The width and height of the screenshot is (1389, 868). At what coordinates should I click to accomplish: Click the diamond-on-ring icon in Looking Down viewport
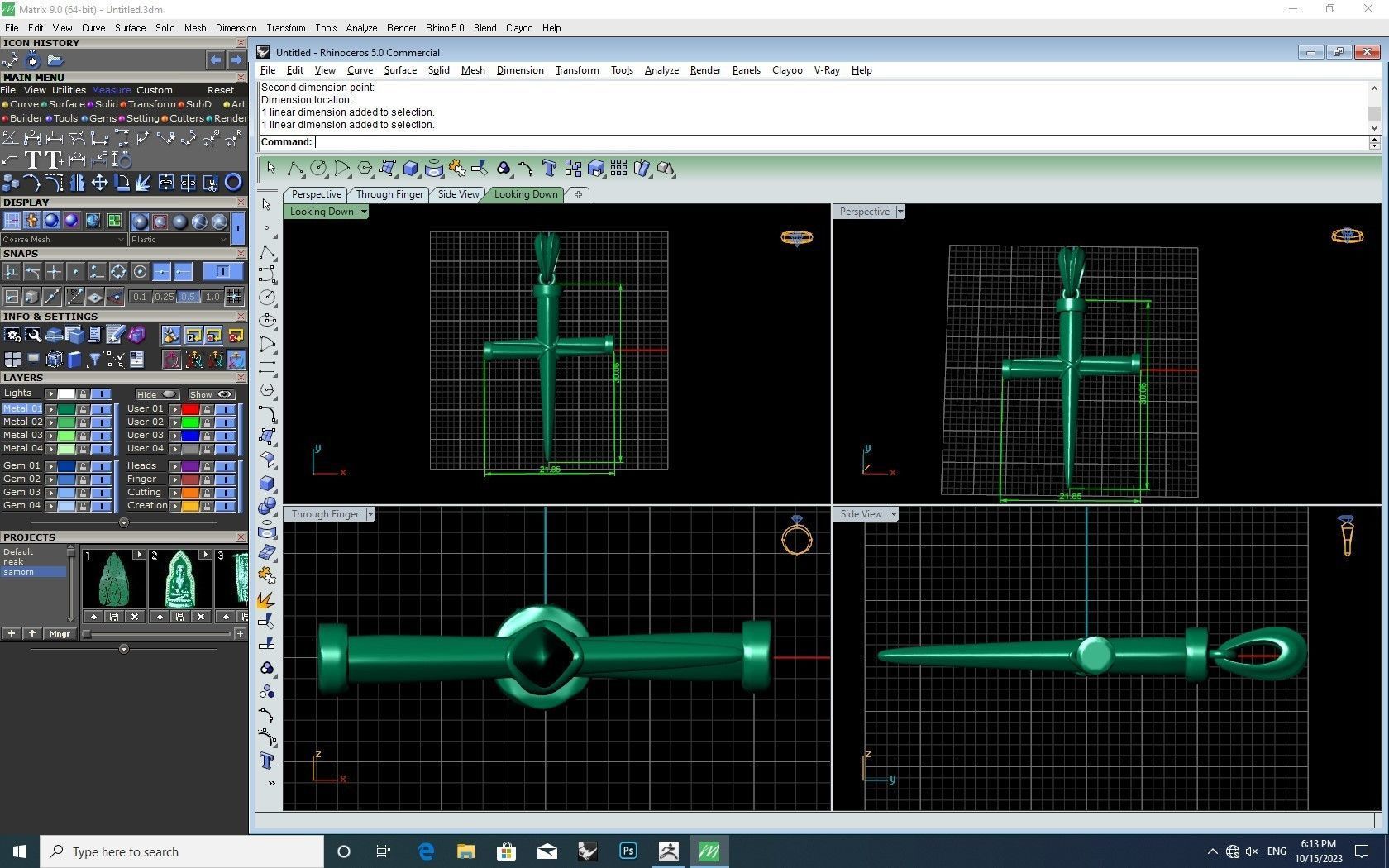[x=797, y=238]
